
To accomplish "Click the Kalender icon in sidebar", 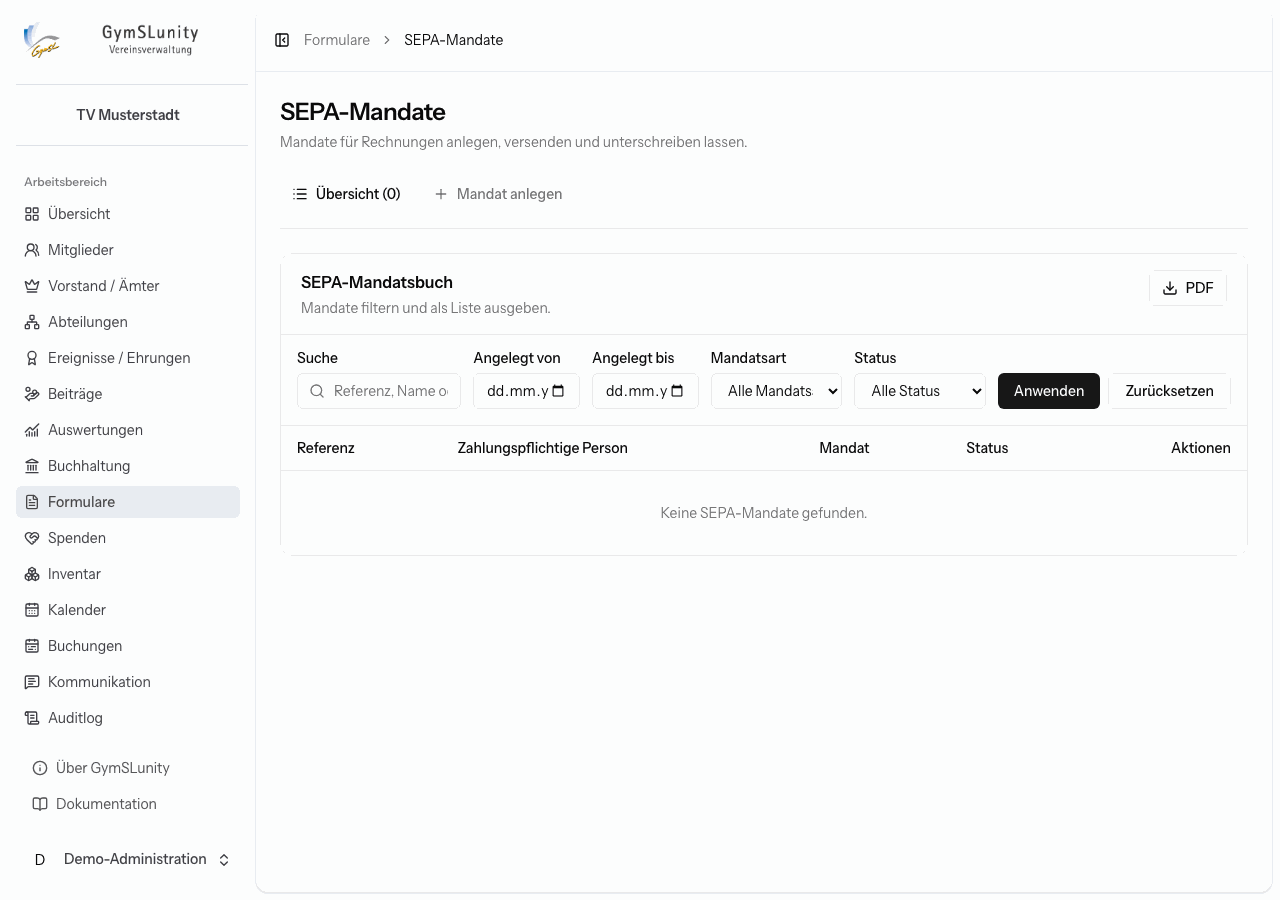I will click(x=32, y=610).
